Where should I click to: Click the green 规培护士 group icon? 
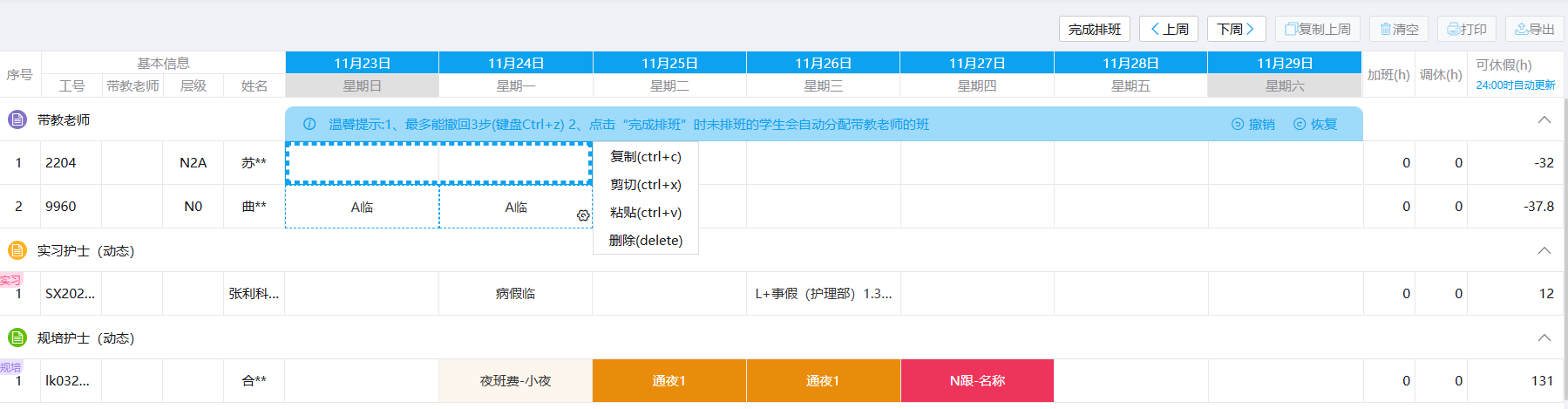tap(17, 337)
